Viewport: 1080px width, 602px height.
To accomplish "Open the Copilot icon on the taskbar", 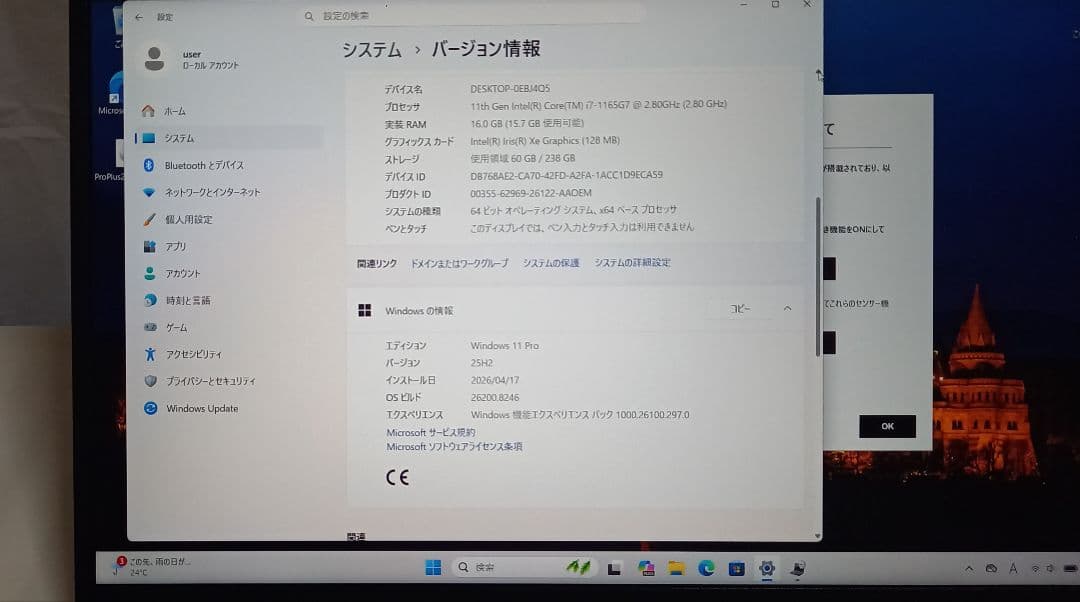I will click(645, 568).
